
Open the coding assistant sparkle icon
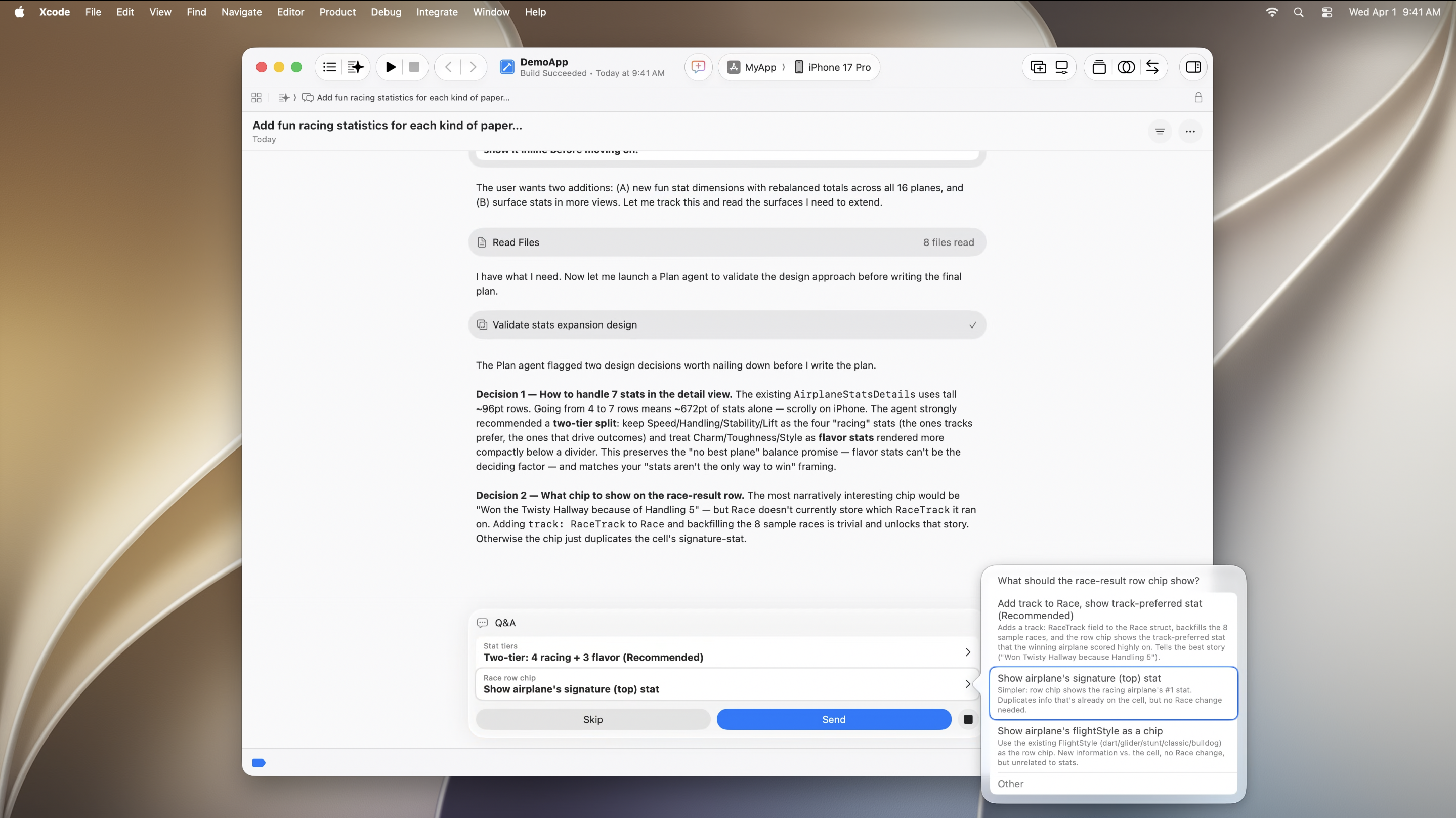(356, 67)
